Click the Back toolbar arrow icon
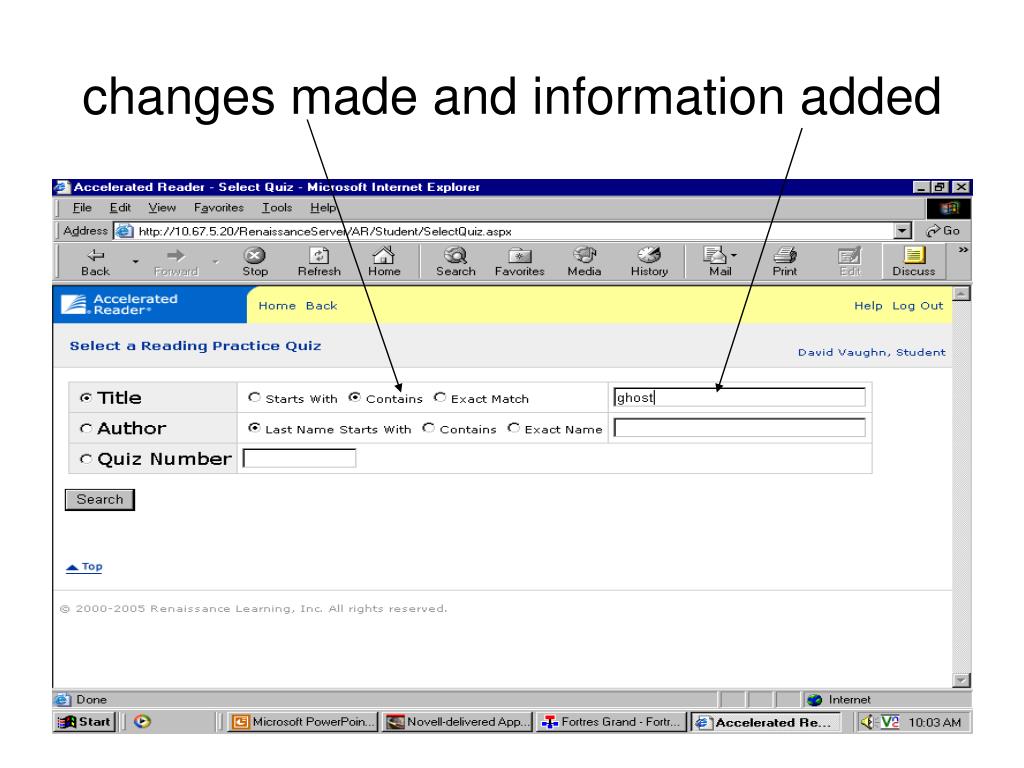 (x=96, y=255)
